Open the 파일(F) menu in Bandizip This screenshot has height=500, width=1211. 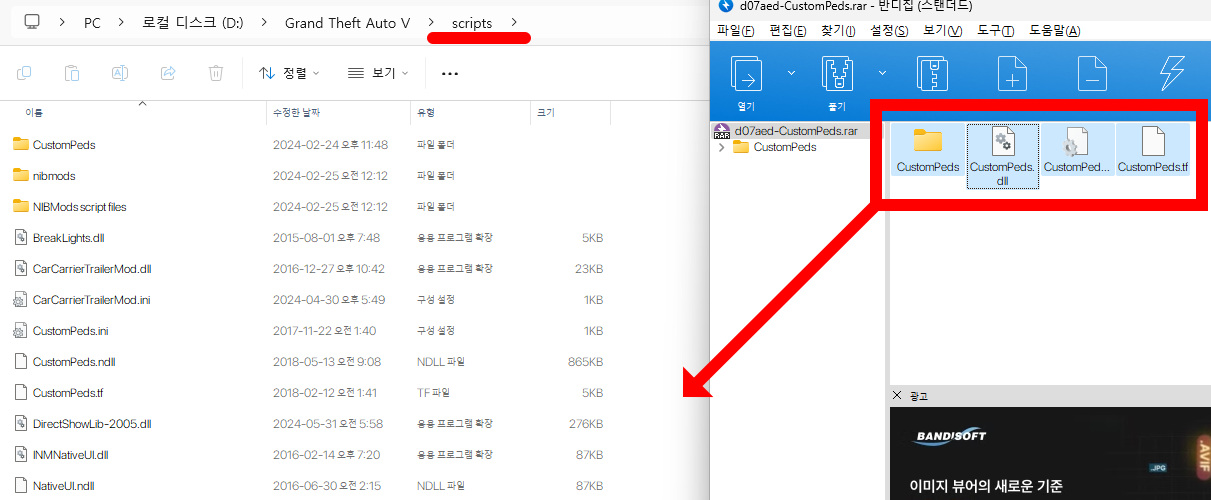click(x=736, y=31)
